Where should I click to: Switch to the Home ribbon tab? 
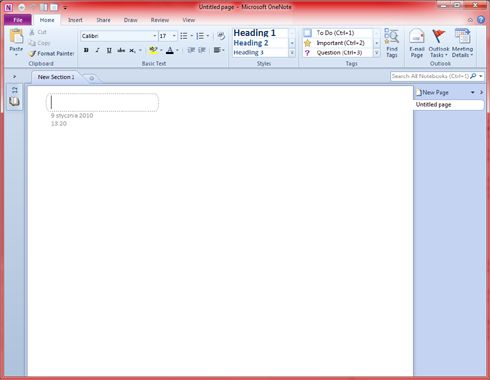coord(47,20)
